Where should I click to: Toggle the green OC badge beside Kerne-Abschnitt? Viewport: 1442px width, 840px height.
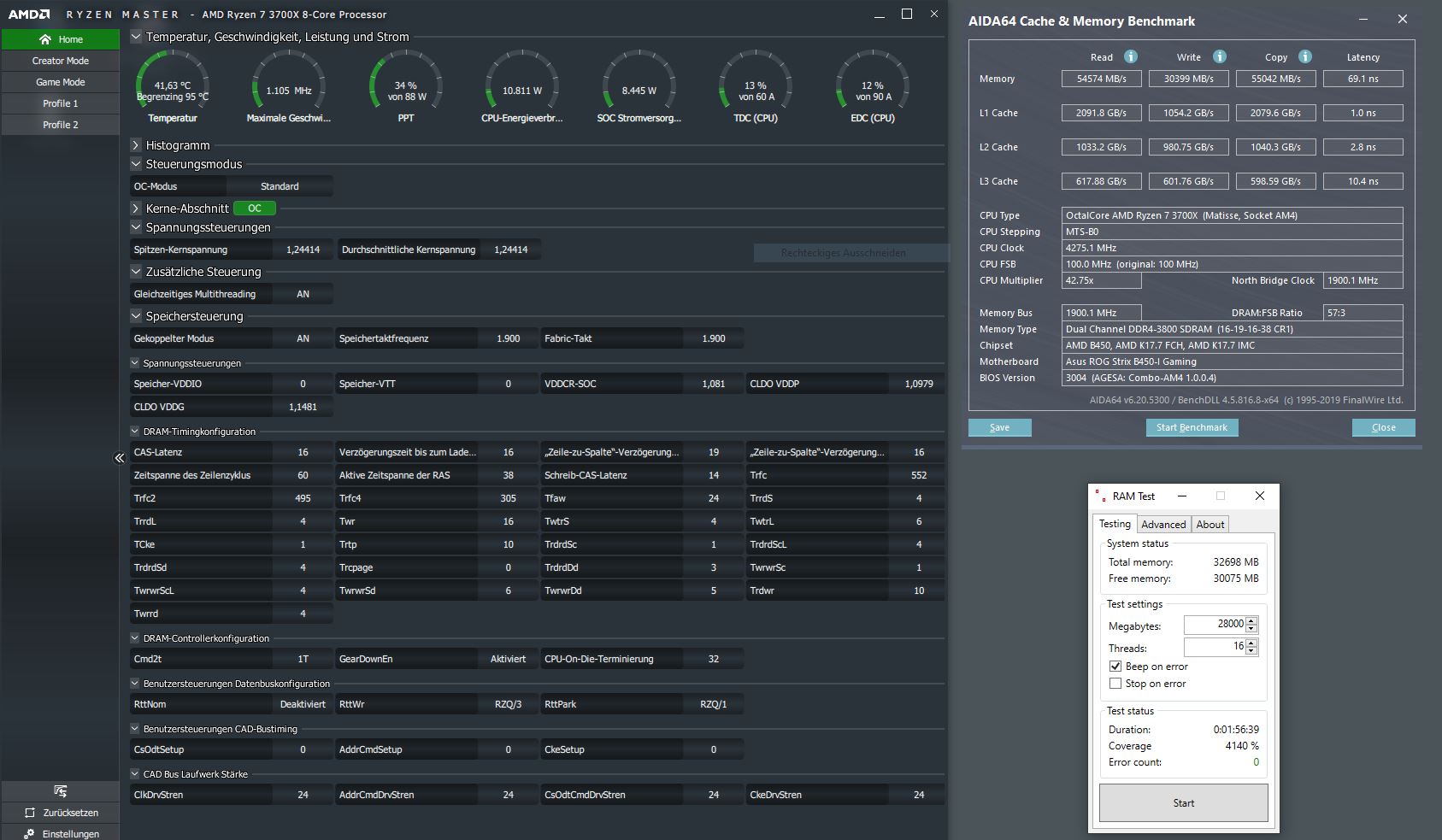[x=255, y=209]
